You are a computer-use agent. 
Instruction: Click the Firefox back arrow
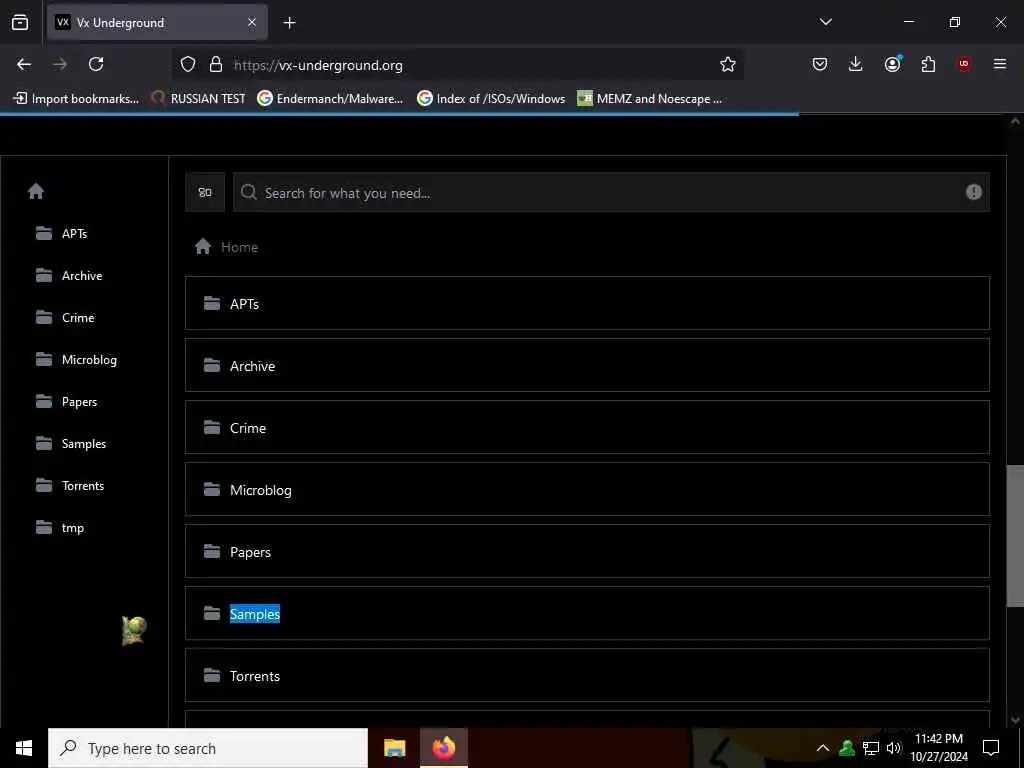pyautogui.click(x=24, y=64)
